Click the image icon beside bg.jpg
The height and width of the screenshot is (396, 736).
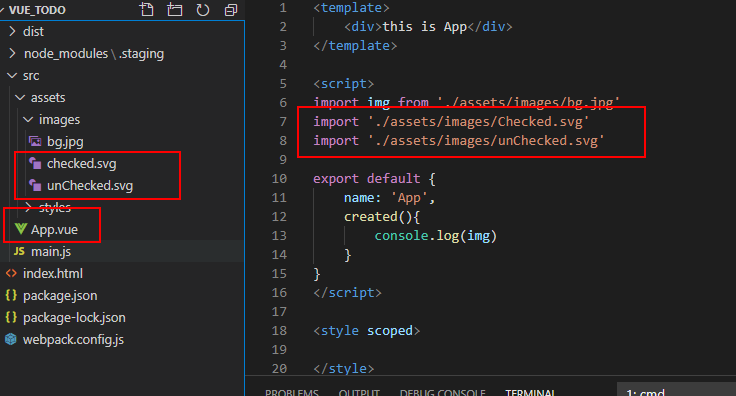pyautogui.click(x=35, y=141)
